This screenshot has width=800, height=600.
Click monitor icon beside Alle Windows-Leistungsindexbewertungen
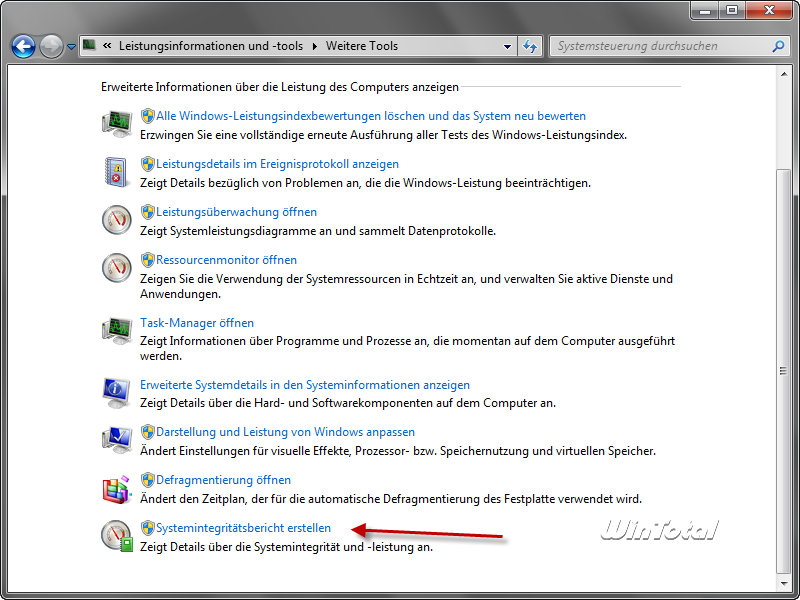(117, 124)
